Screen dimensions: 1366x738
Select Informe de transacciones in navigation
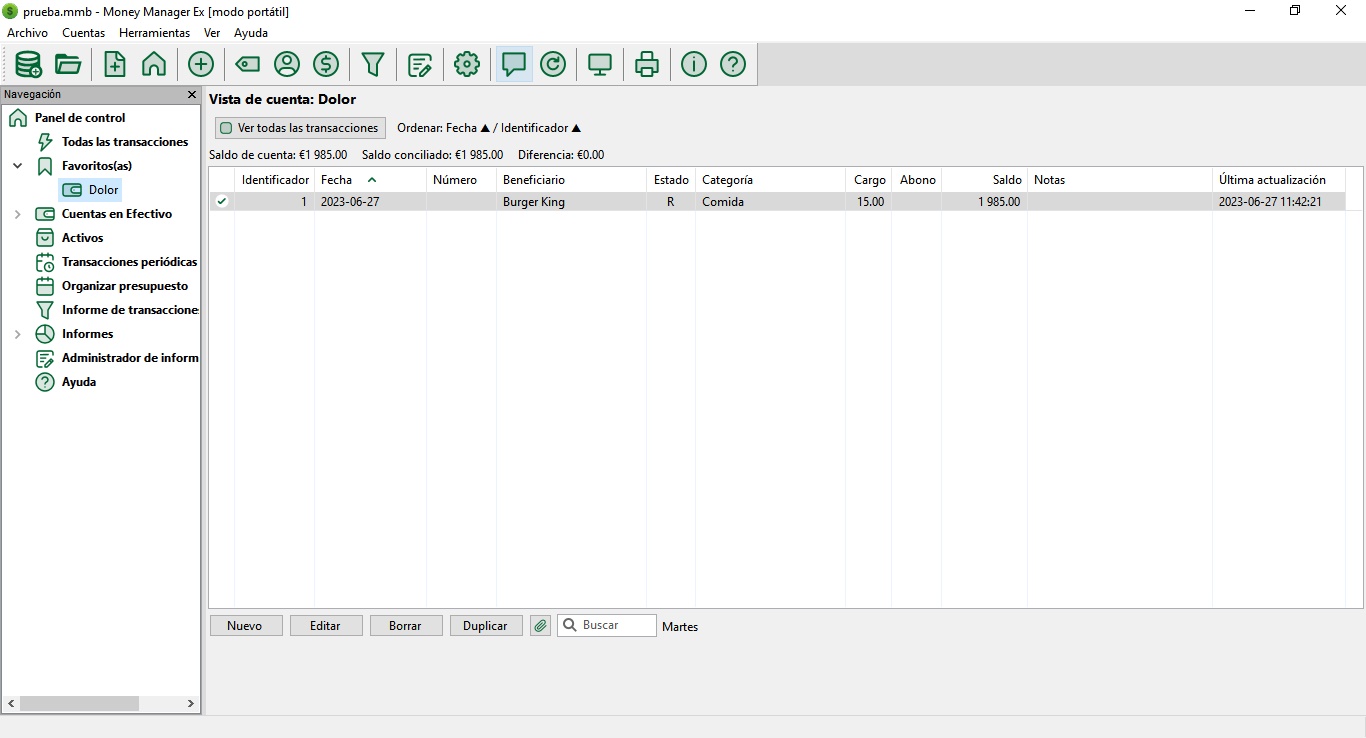129,310
